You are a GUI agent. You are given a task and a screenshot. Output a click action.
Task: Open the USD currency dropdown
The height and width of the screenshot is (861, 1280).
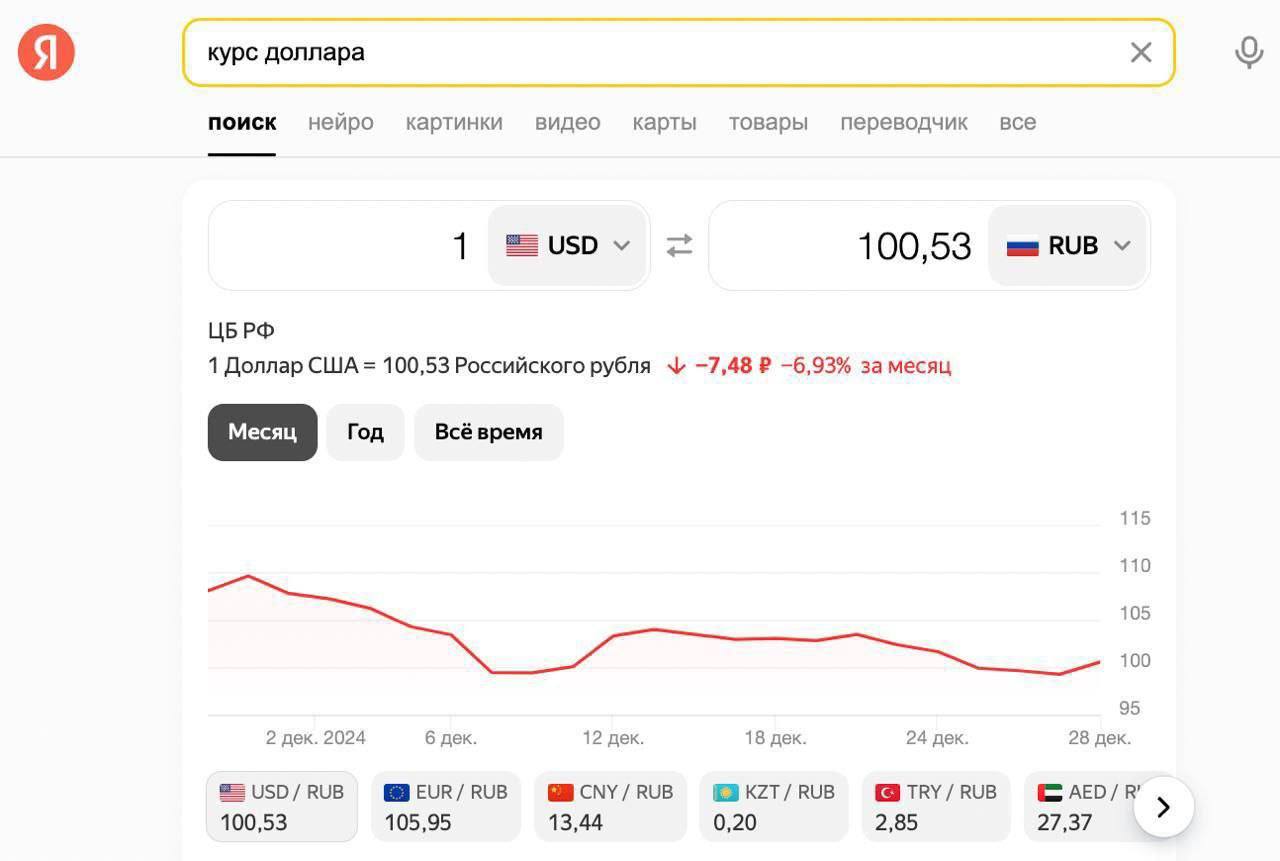click(567, 245)
